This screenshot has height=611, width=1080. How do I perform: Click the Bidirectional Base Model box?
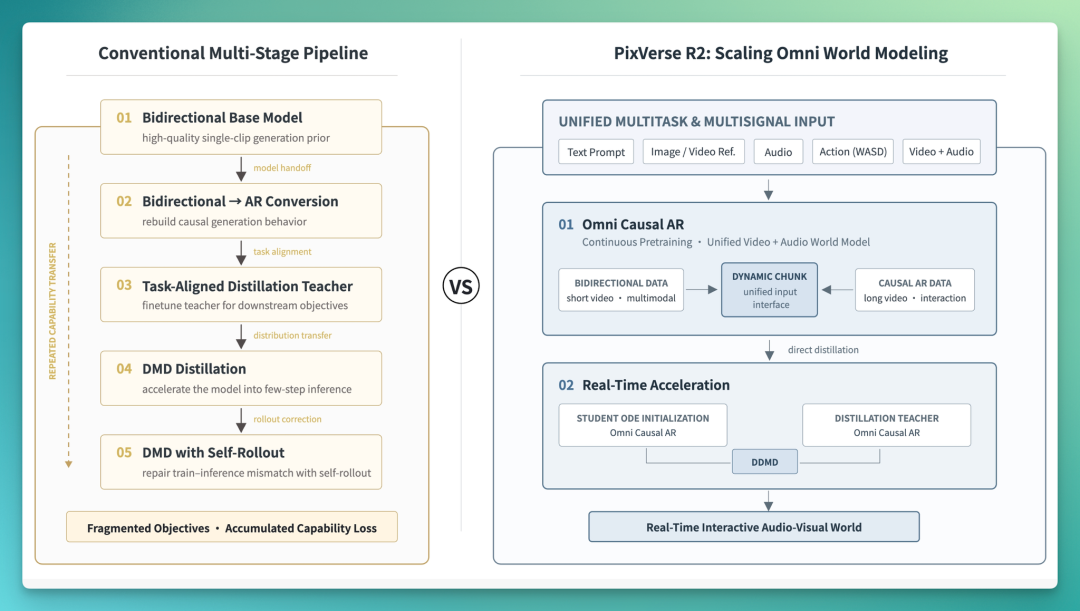[x=241, y=127]
